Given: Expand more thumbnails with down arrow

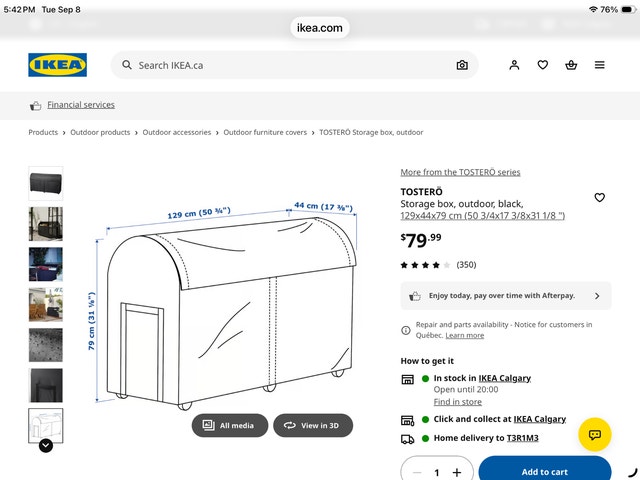Looking at the screenshot, I should click(46, 446).
